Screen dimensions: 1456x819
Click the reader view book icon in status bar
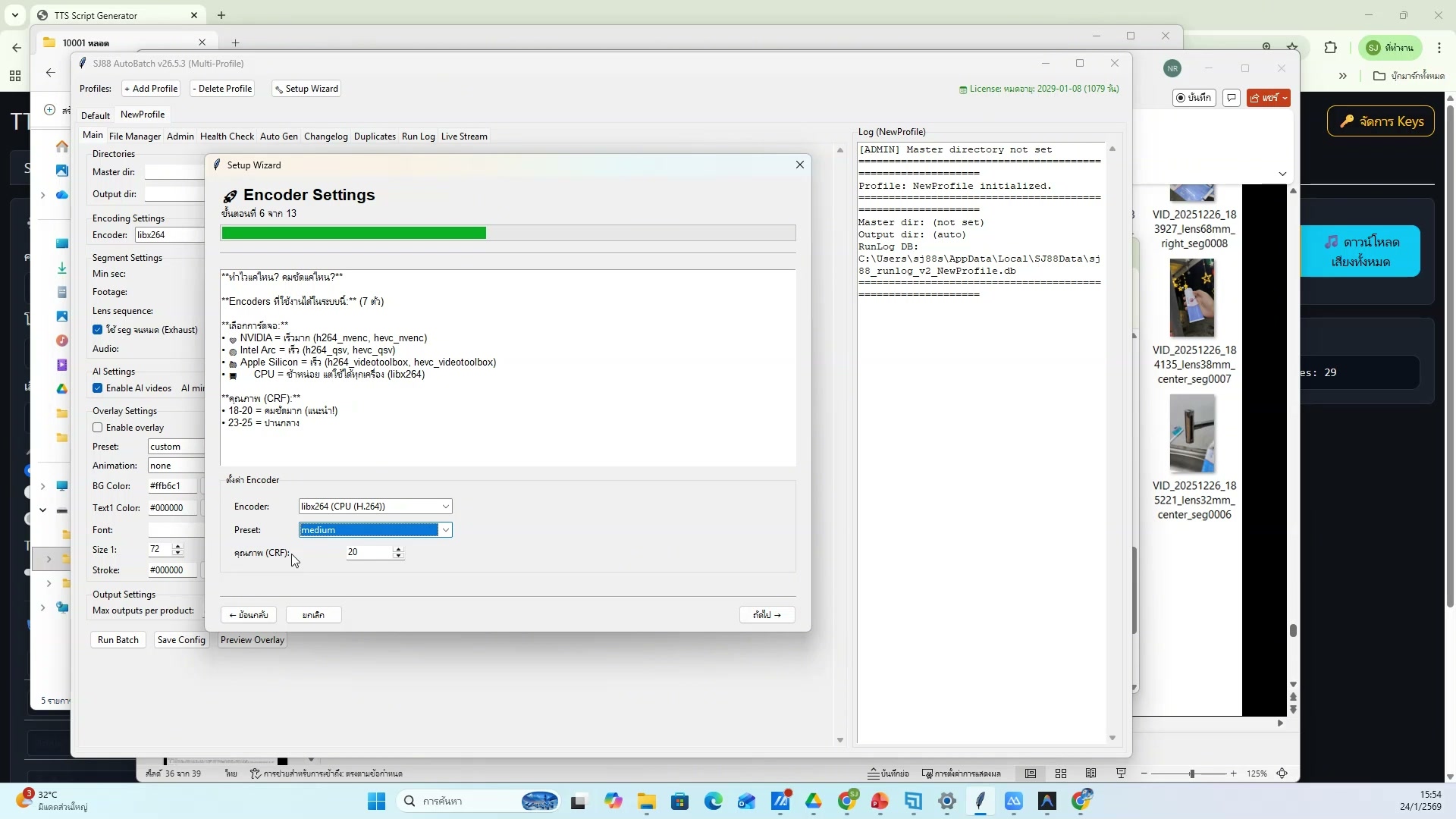1090,773
